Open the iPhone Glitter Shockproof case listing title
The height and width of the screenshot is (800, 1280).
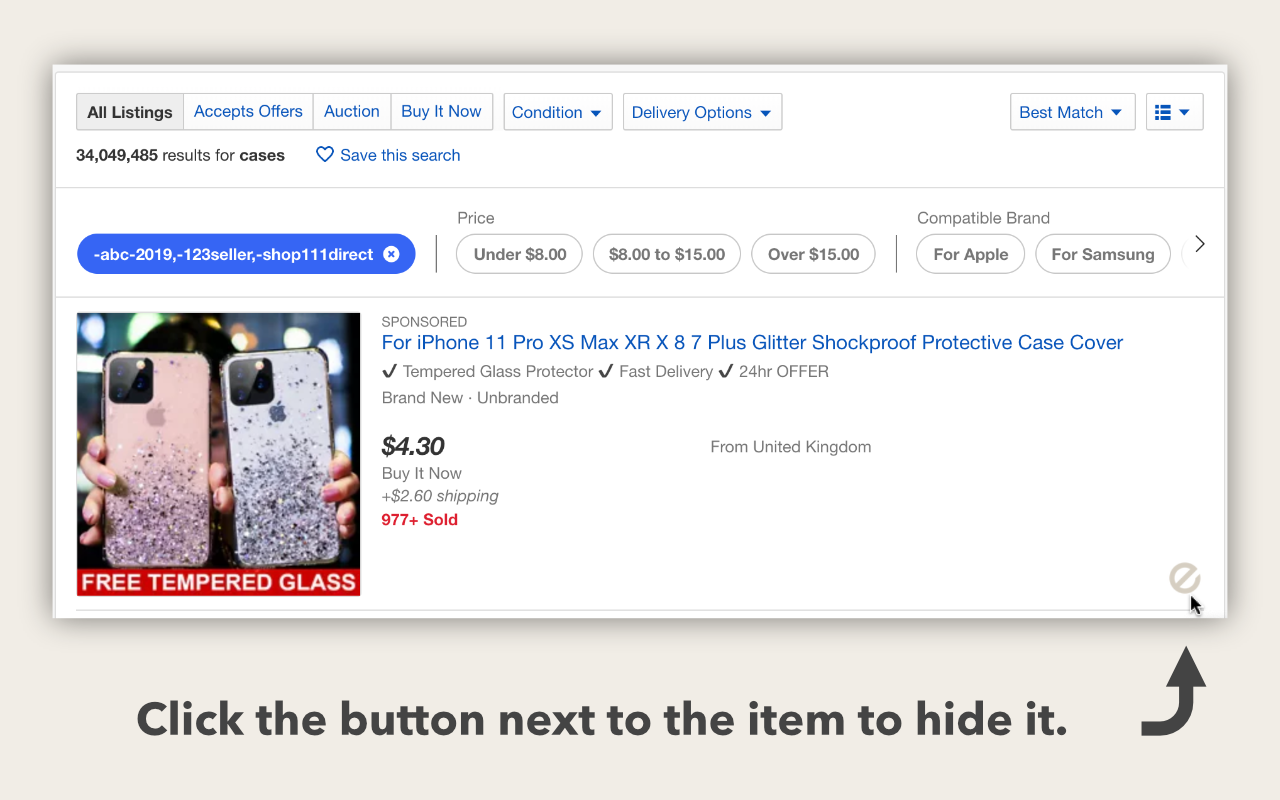coord(752,343)
